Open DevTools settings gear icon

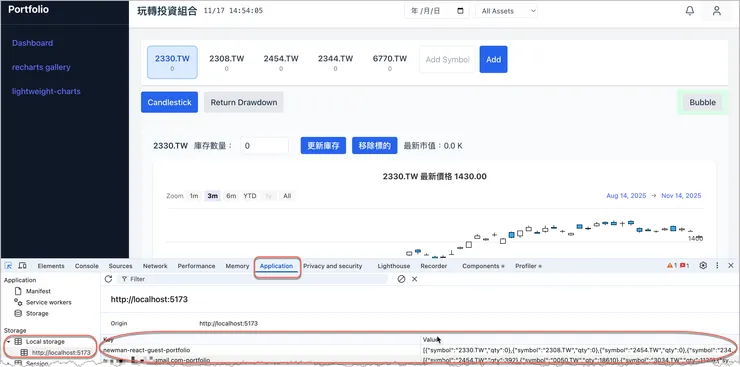[x=703, y=266]
